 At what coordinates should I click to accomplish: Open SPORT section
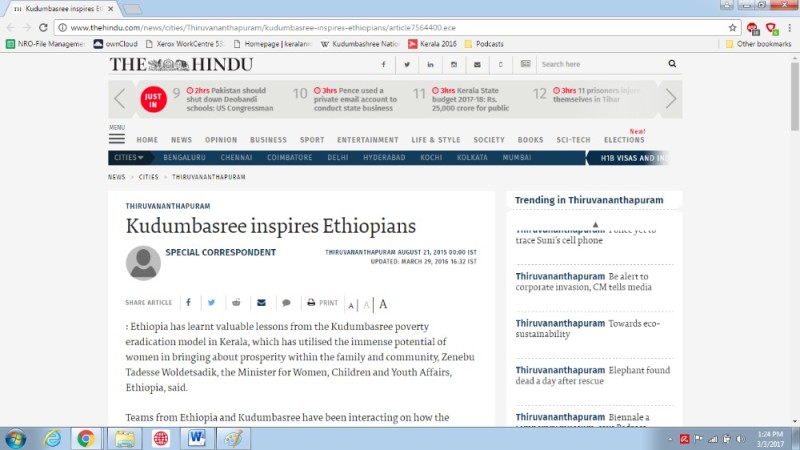click(312, 140)
